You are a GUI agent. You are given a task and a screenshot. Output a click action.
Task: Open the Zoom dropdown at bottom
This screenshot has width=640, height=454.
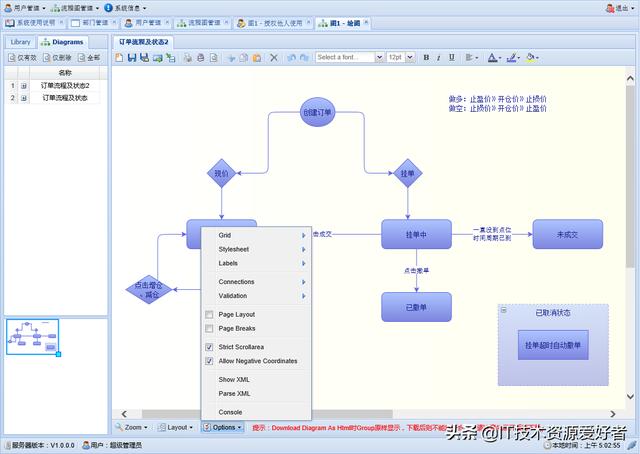coord(131,427)
